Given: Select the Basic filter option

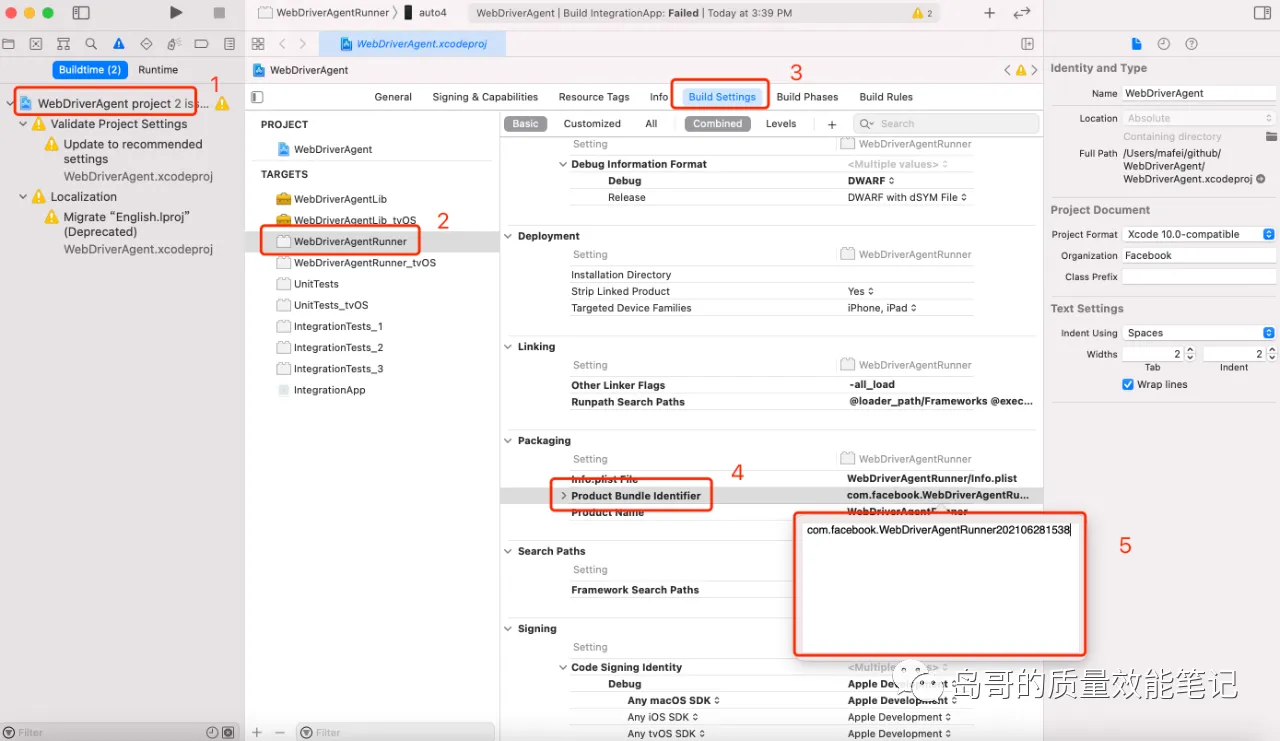Looking at the screenshot, I should tap(525, 124).
